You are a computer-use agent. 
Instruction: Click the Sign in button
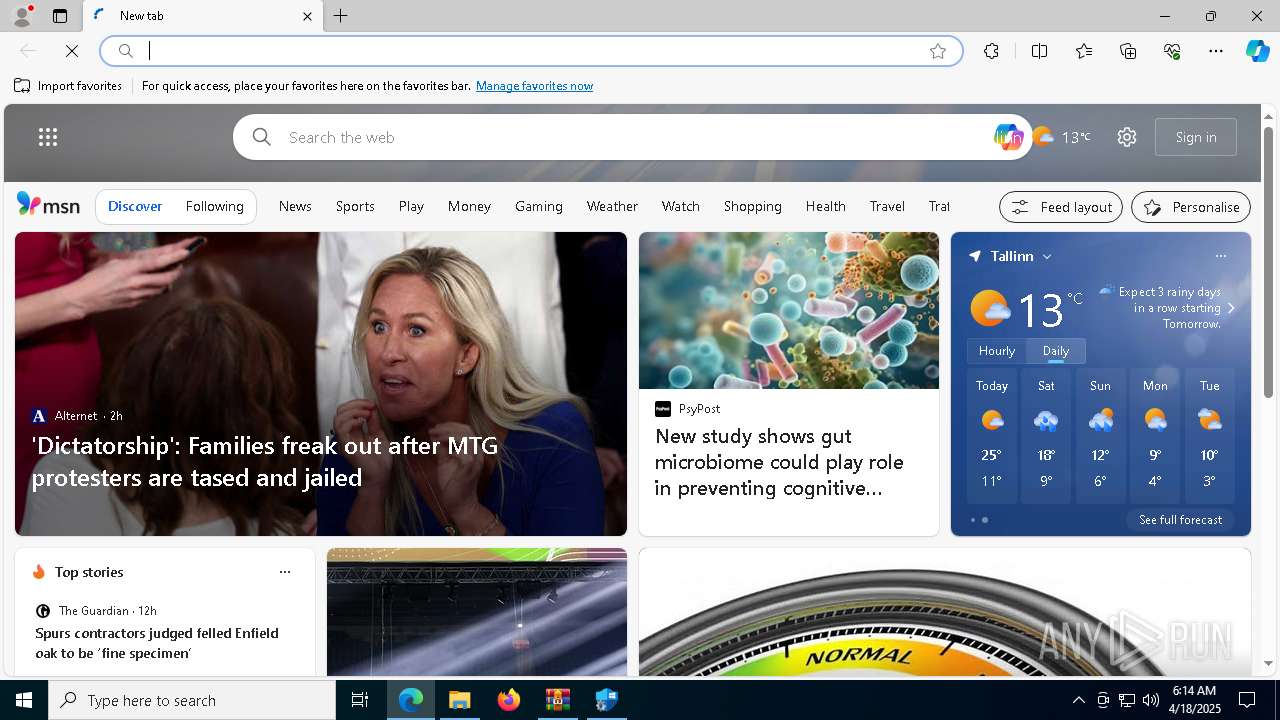[1196, 137]
